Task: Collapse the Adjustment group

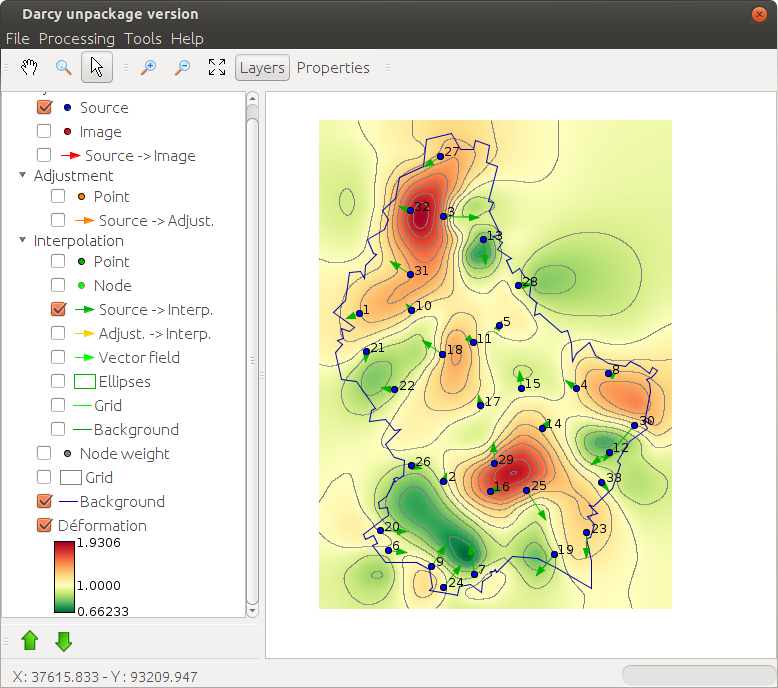Action: pos(23,176)
